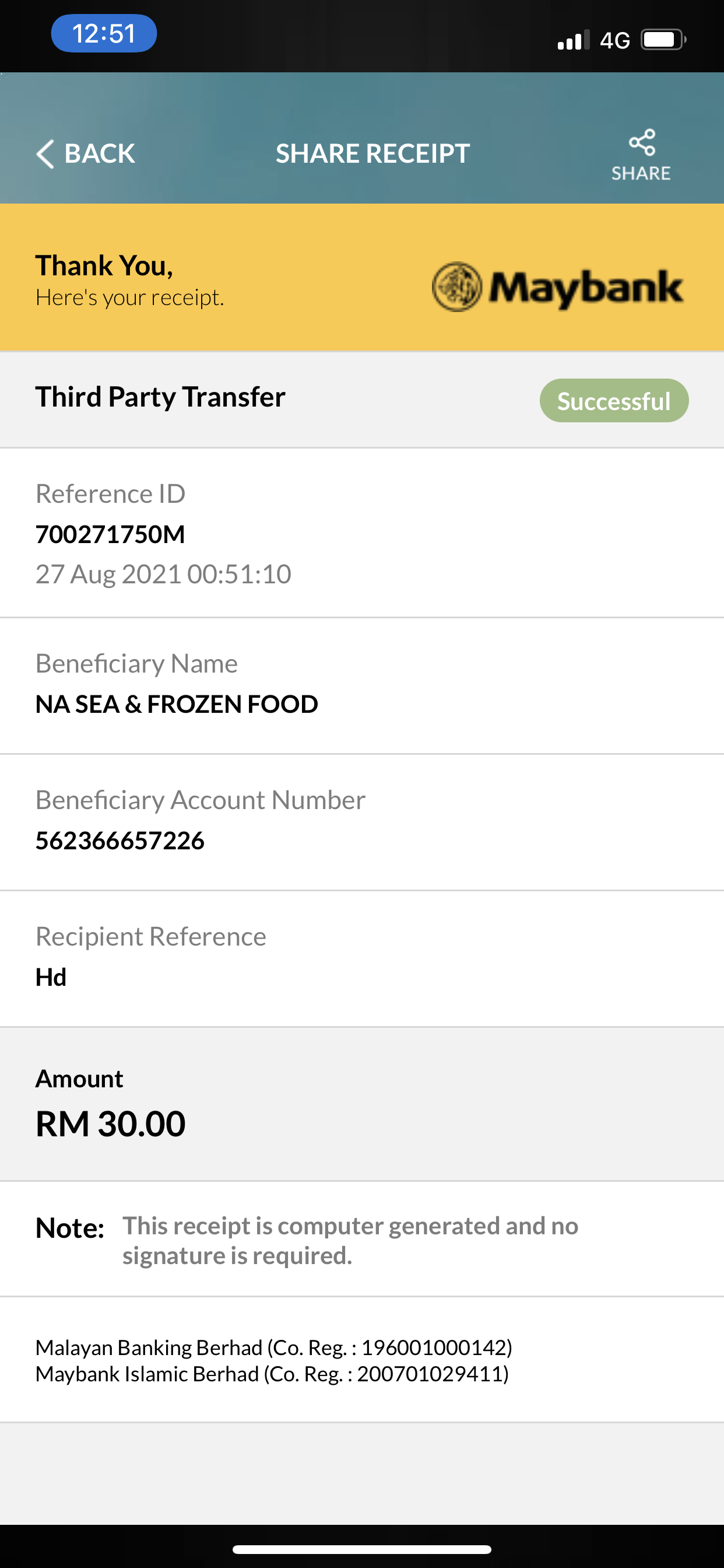The width and height of the screenshot is (724, 1568).
Task: Tap the back chevron arrow
Action: point(45,153)
